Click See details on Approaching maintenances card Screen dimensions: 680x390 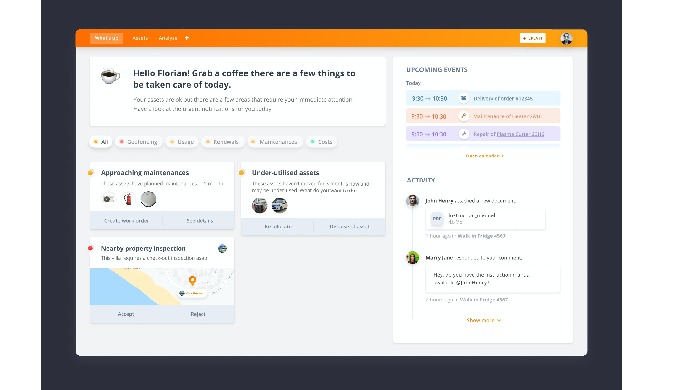coord(199,221)
